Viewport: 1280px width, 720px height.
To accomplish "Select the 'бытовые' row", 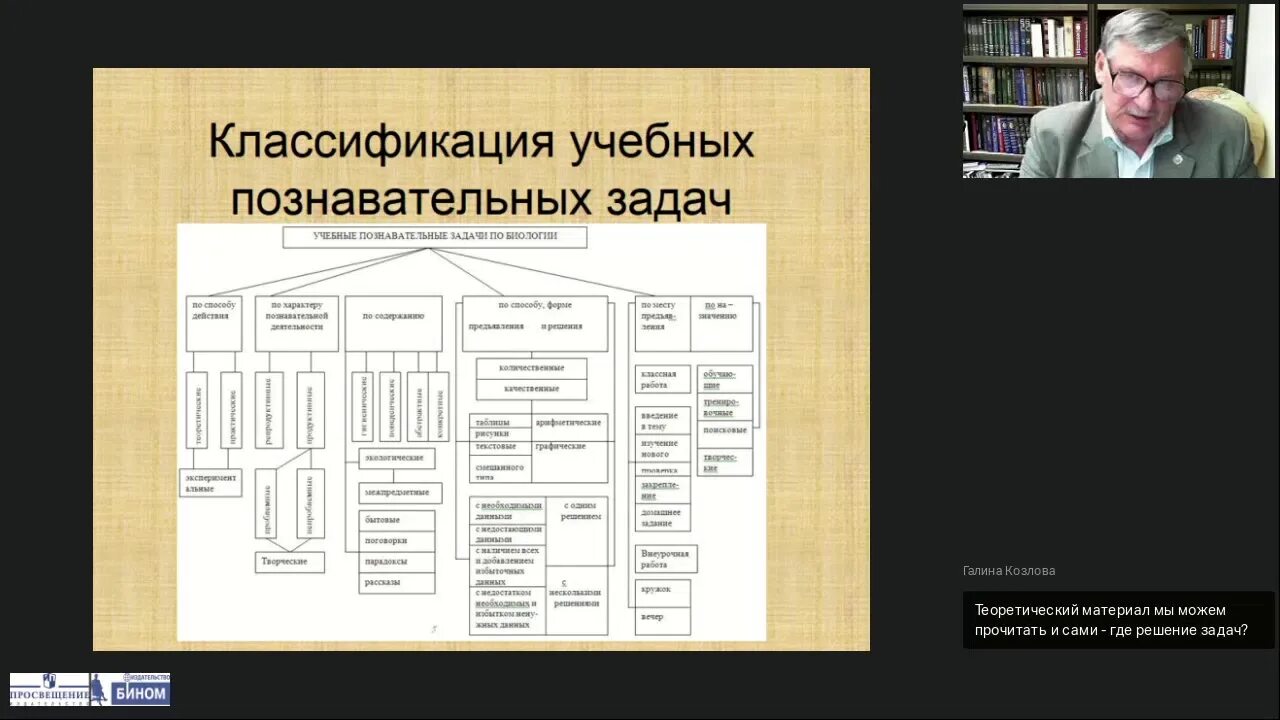I will point(397,520).
